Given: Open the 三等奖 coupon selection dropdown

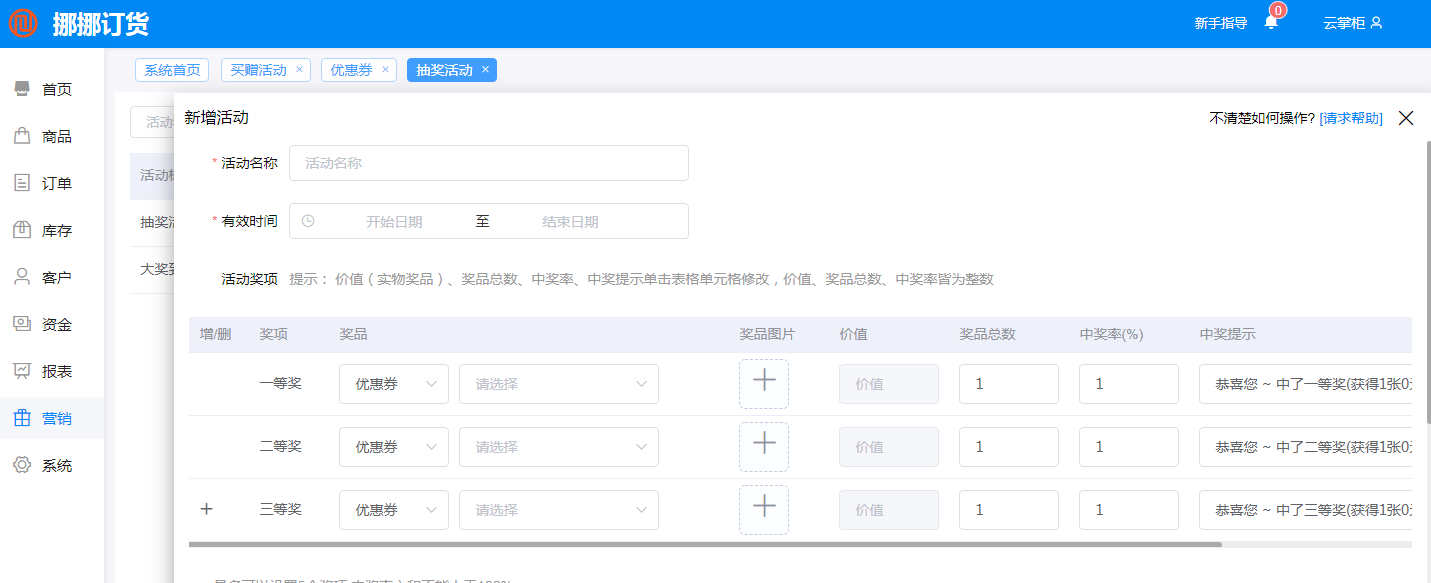Looking at the screenshot, I should pos(558,509).
